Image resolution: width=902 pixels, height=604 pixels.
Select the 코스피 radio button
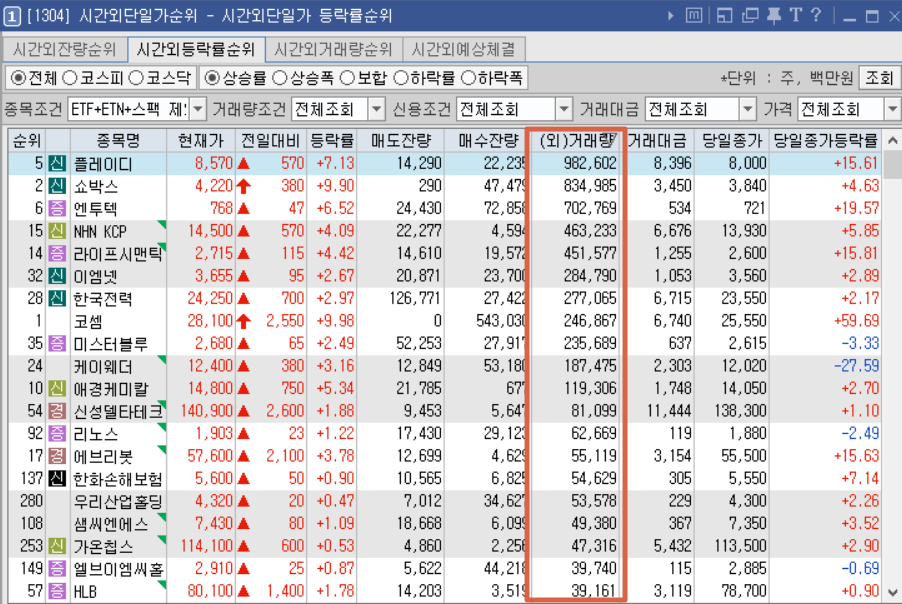point(69,78)
